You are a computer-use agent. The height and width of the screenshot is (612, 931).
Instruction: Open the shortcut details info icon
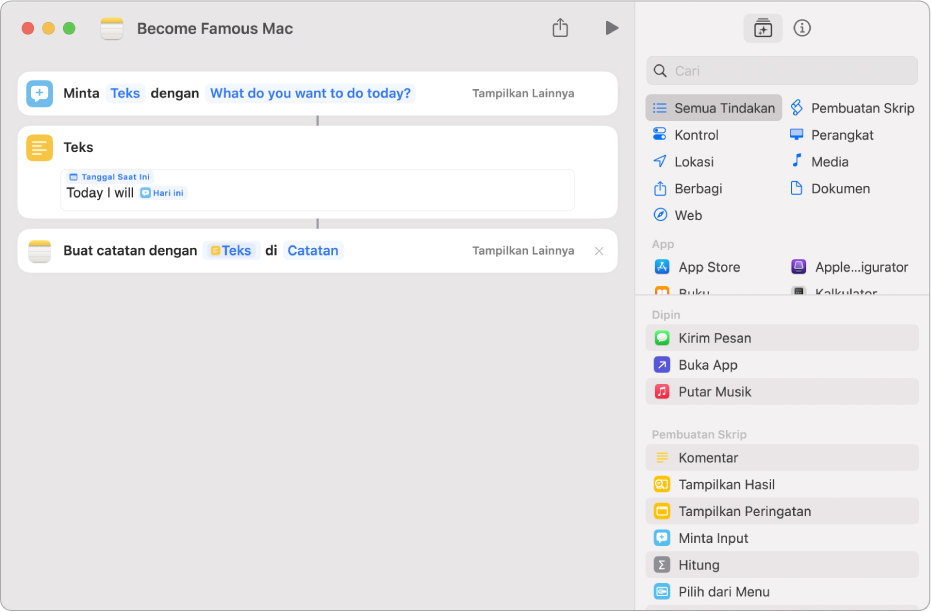(802, 28)
